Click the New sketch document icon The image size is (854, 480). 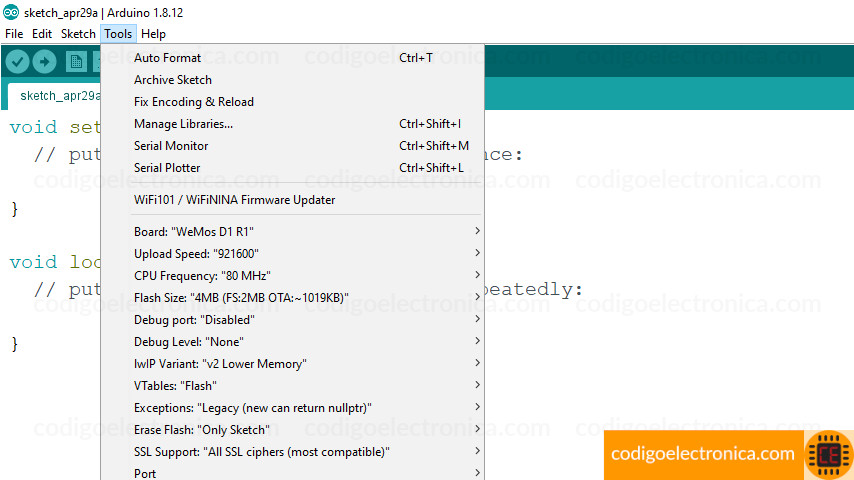[76, 62]
